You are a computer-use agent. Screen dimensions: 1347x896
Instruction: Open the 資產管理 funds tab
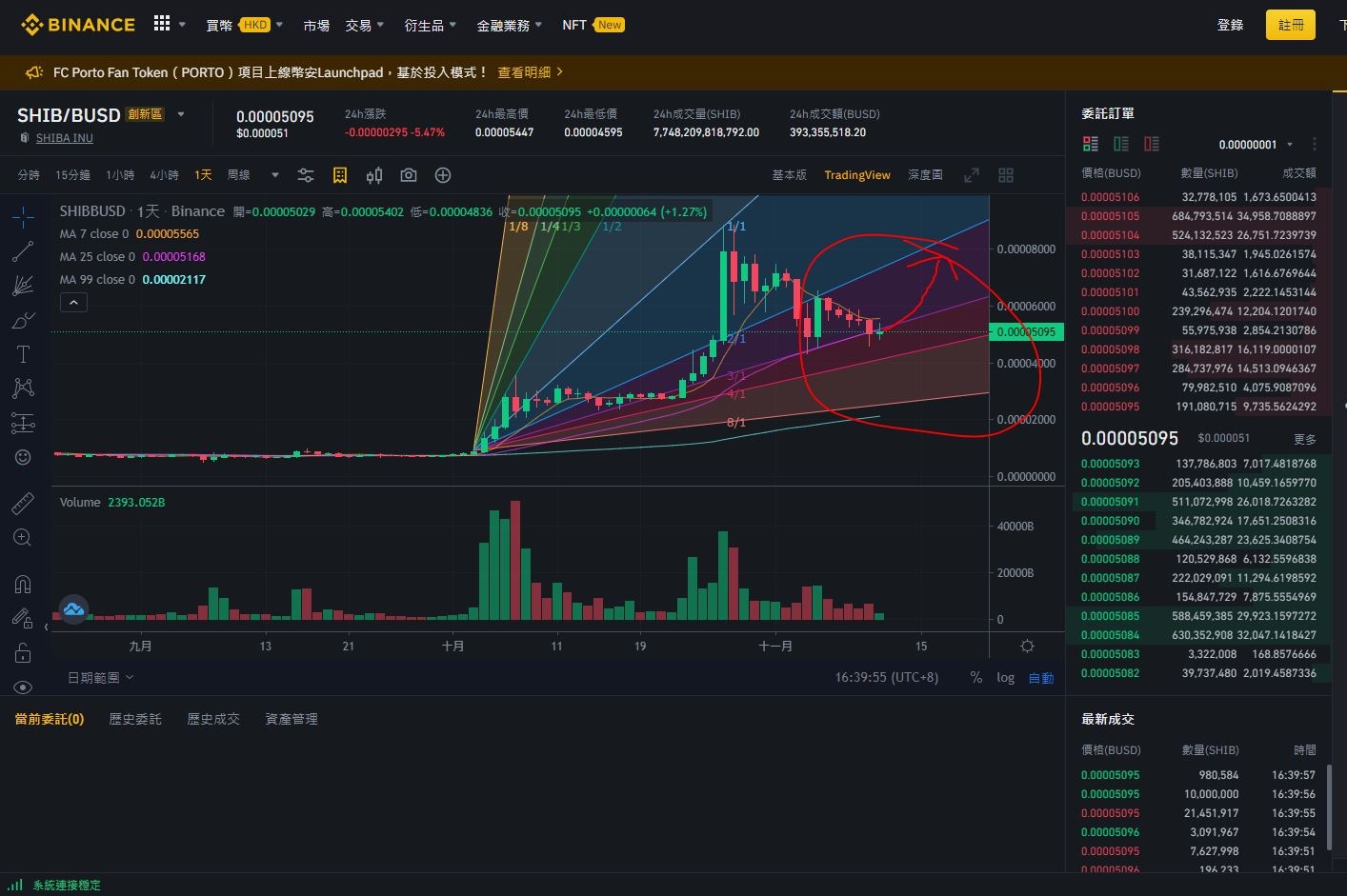[x=292, y=719]
